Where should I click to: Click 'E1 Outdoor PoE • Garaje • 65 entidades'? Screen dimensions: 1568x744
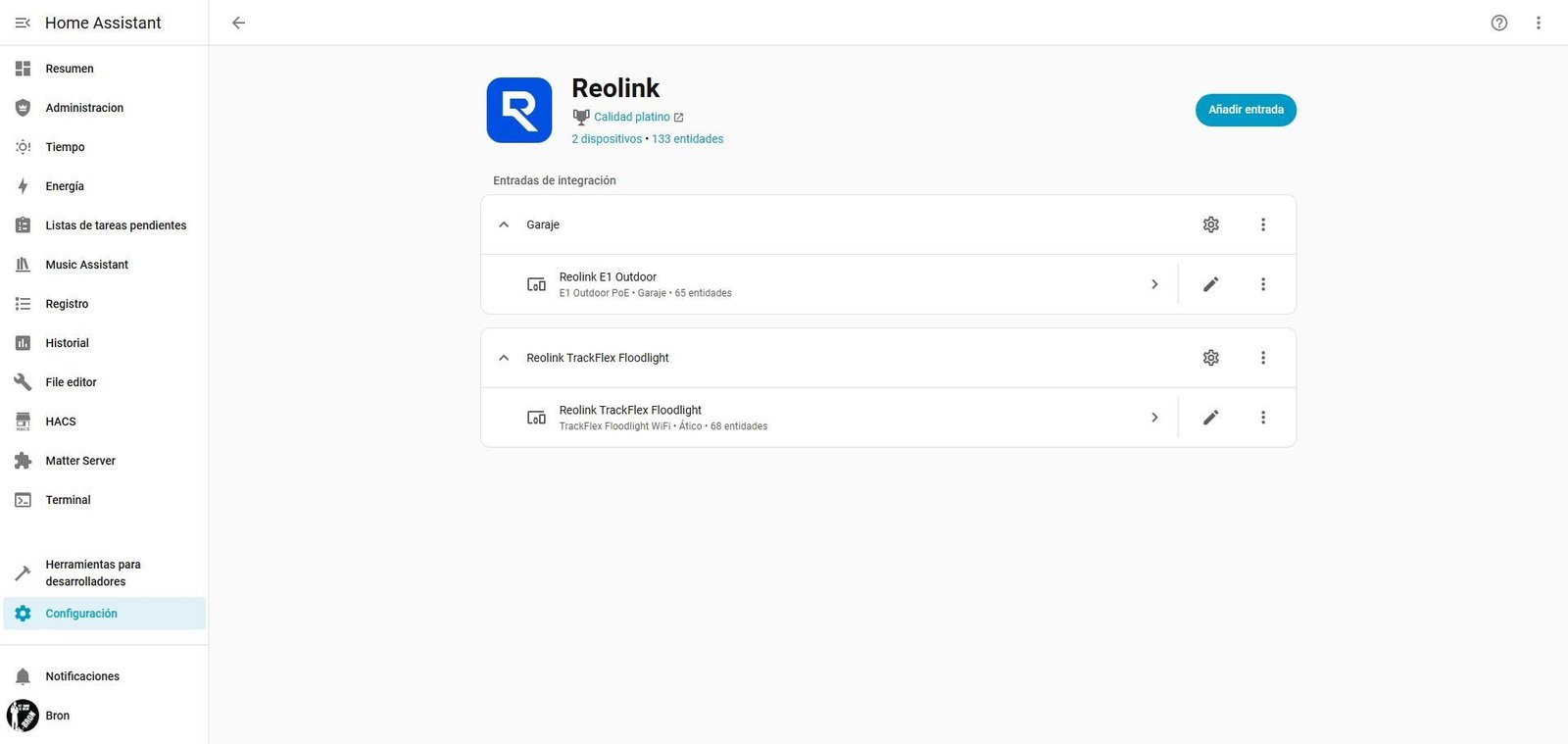point(646,293)
